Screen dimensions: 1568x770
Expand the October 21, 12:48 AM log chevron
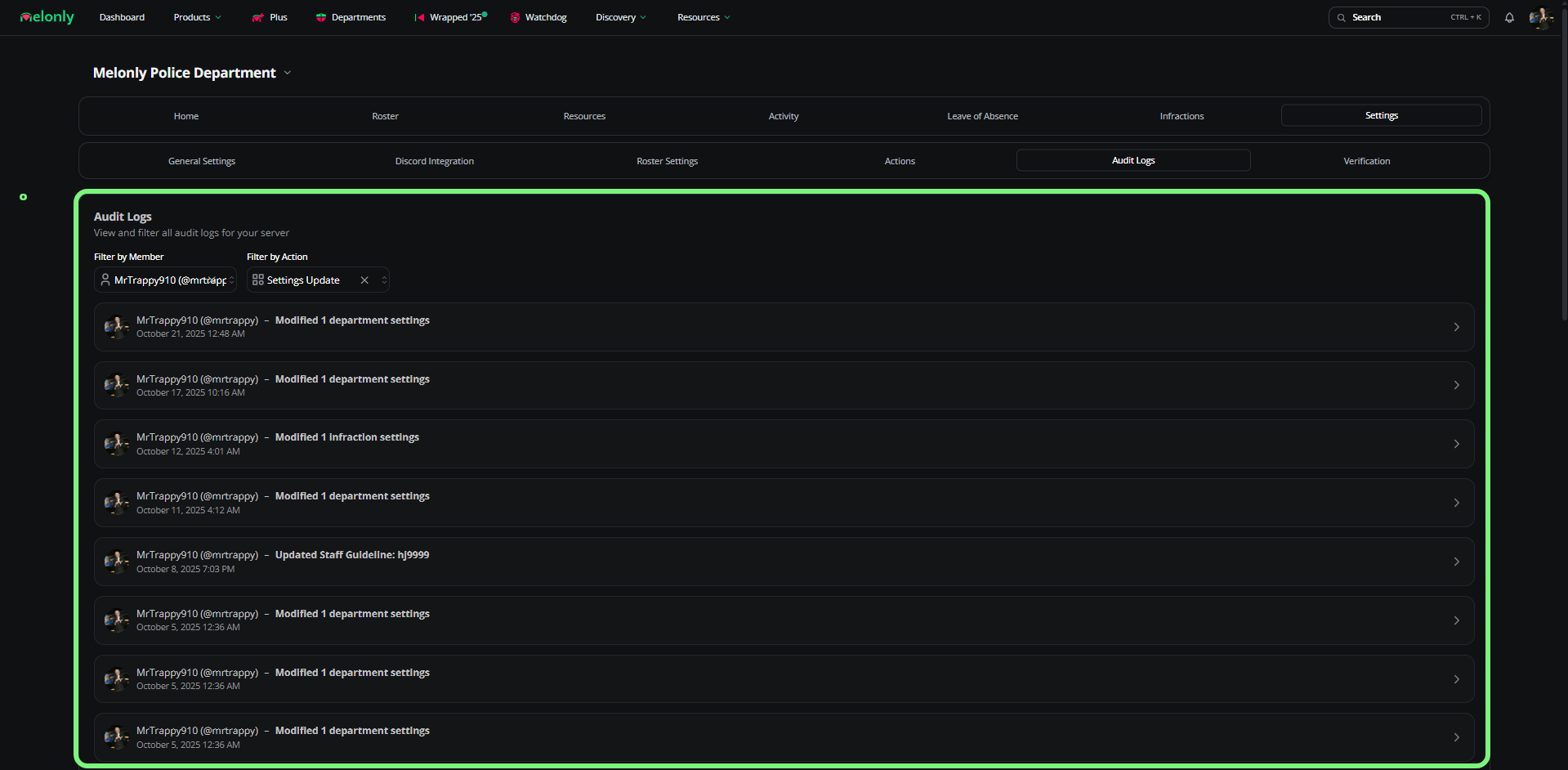[1456, 327]
